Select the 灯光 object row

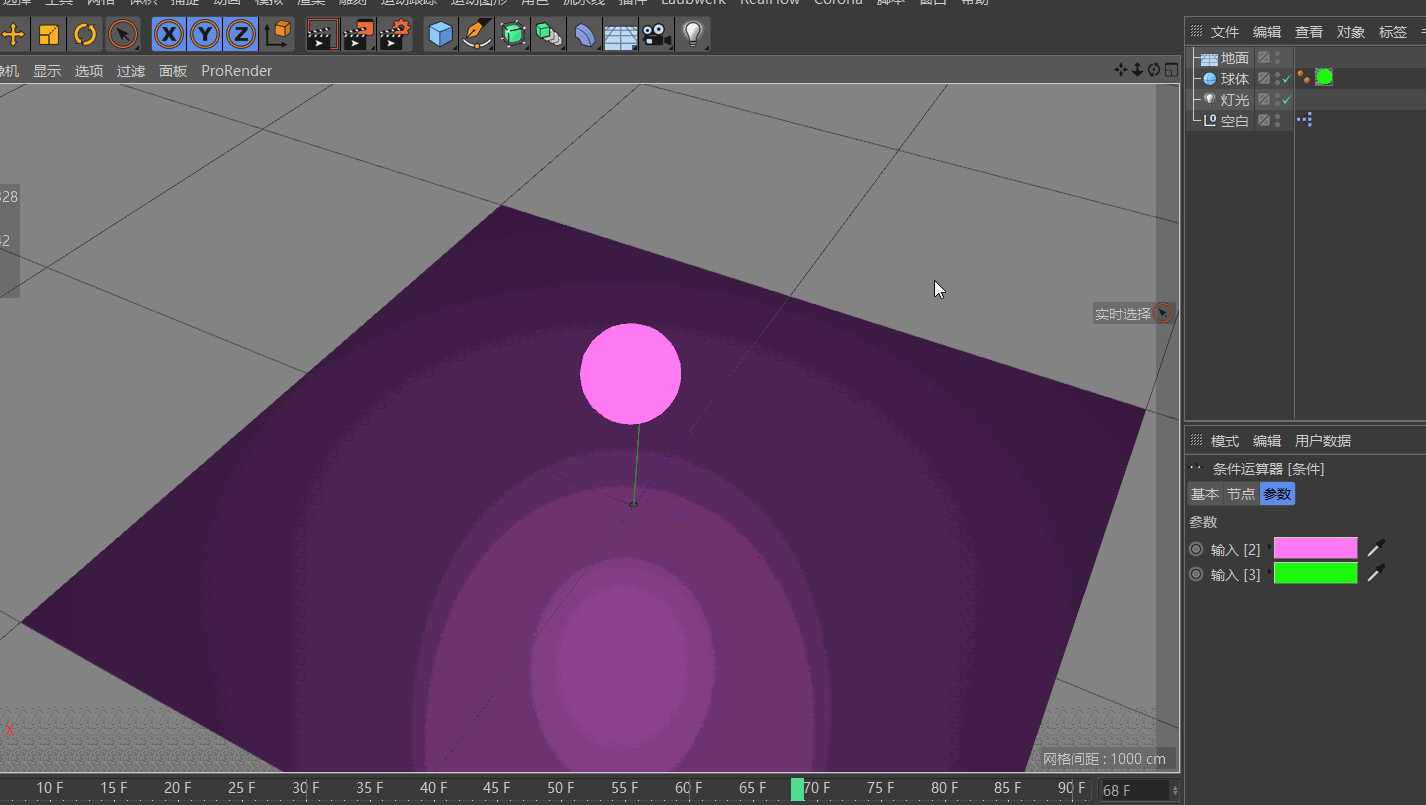click(1235, 100)
